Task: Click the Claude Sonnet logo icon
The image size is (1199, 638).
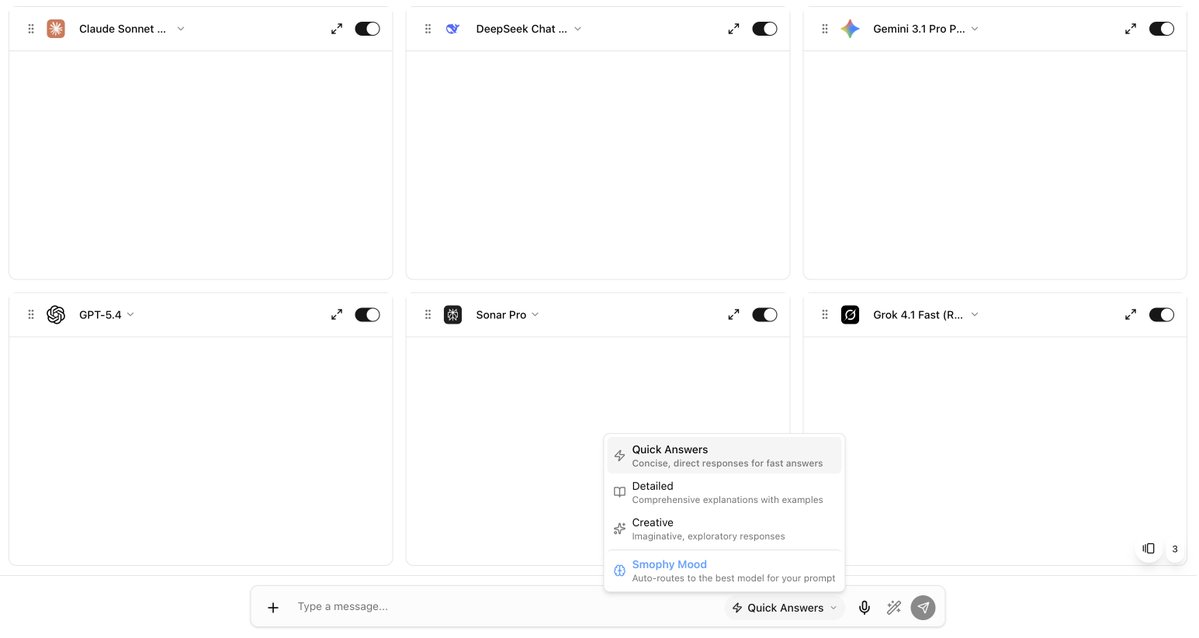Action: point(56,29)
